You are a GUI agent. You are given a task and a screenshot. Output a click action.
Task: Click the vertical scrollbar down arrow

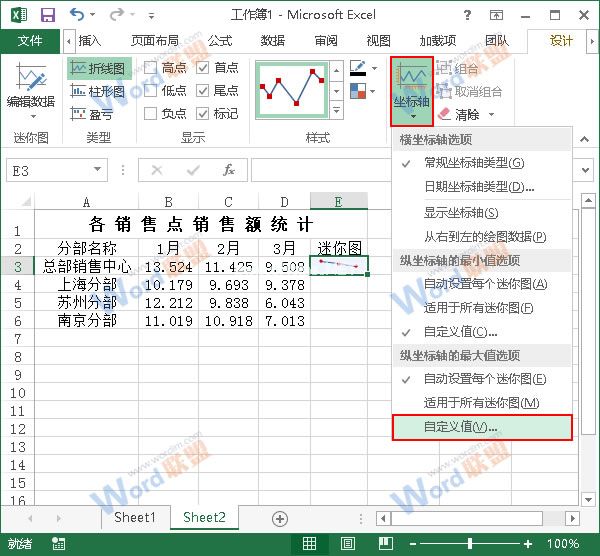588,499
